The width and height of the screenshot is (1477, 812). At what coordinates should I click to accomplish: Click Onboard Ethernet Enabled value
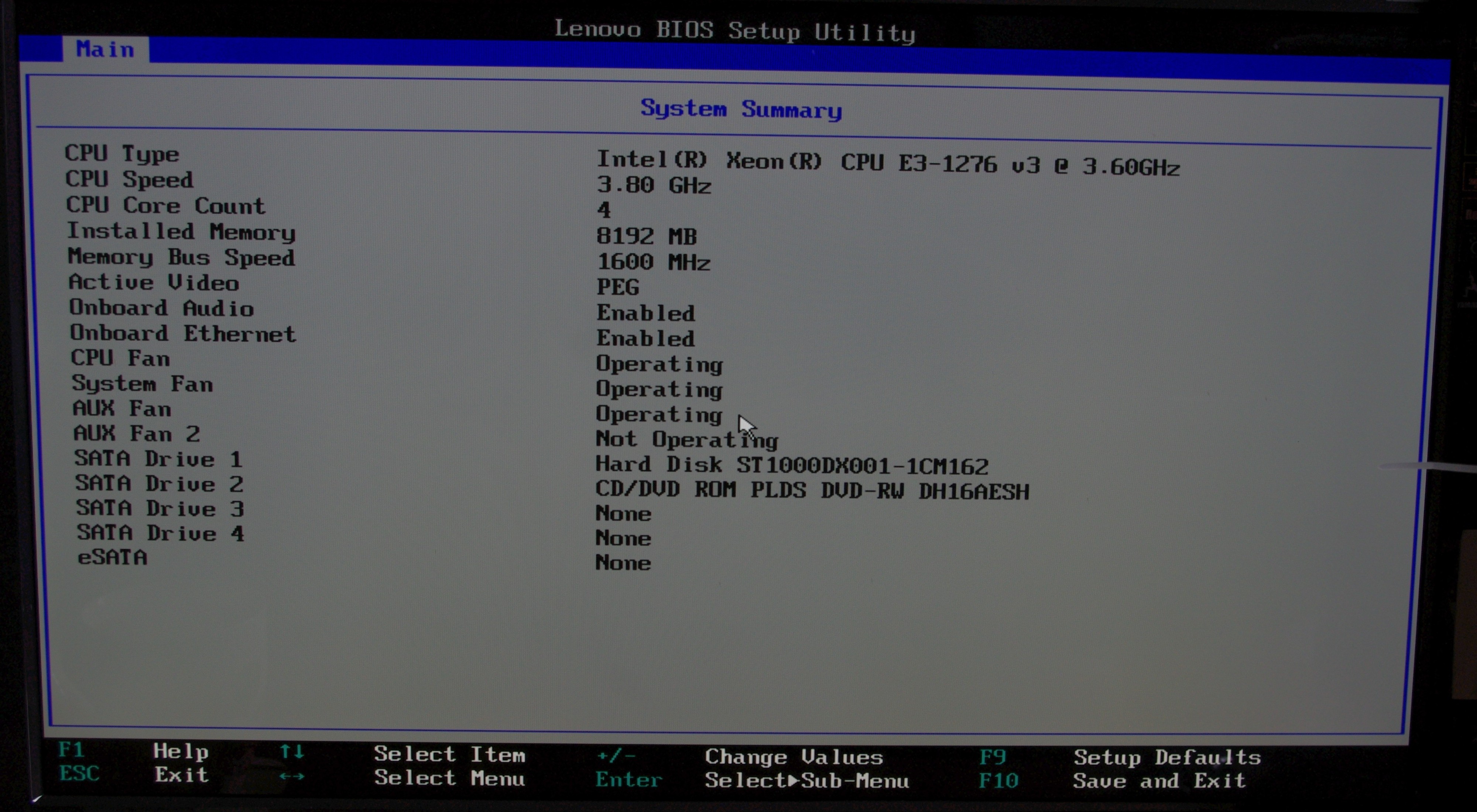645,338
